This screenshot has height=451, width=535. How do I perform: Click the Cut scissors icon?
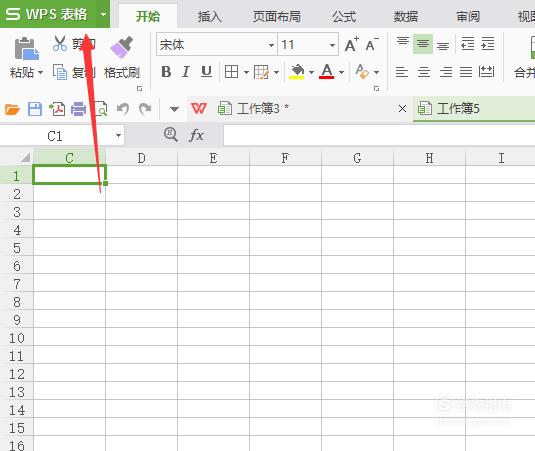60,44
